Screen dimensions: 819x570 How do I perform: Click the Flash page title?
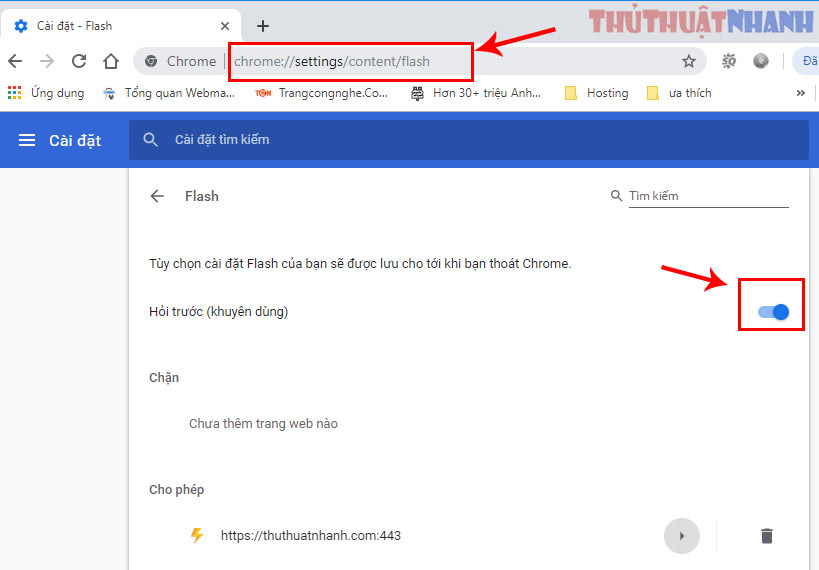point(202,196)
